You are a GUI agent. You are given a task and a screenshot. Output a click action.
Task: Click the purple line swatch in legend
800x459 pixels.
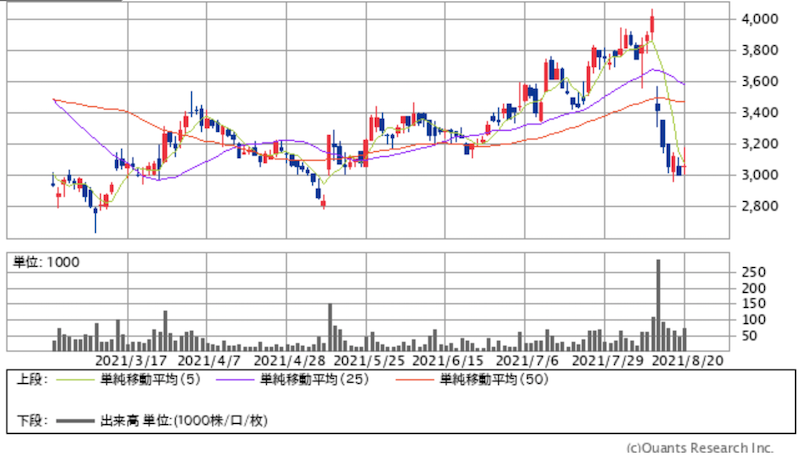click(235, 380)
